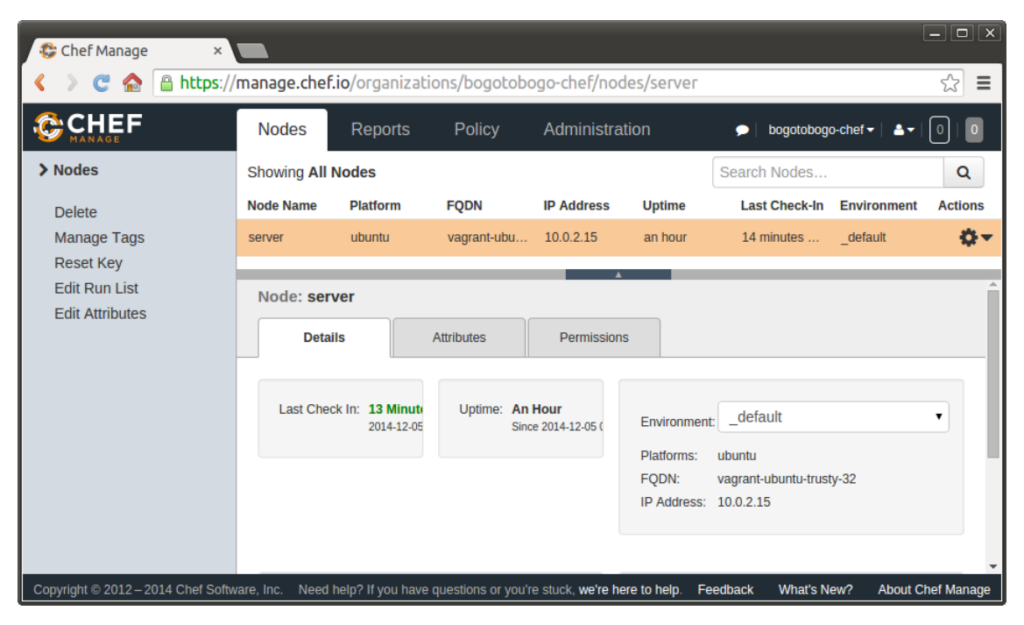Image resolution: width=1024 pixels, height=625 pixels.
Task: Click the Chef Manage logo
Action: [x=88, y=127]
